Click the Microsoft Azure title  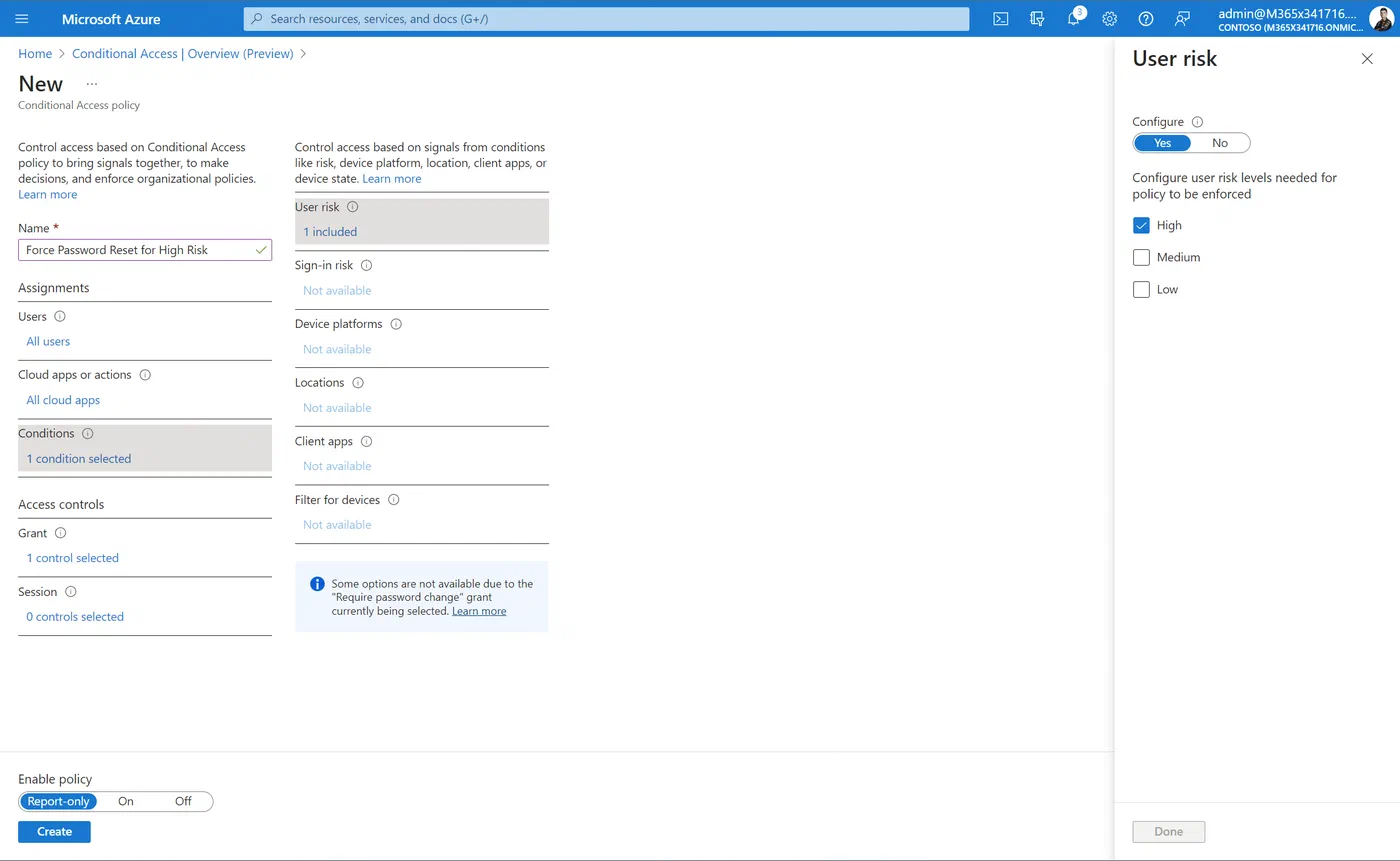111,19
